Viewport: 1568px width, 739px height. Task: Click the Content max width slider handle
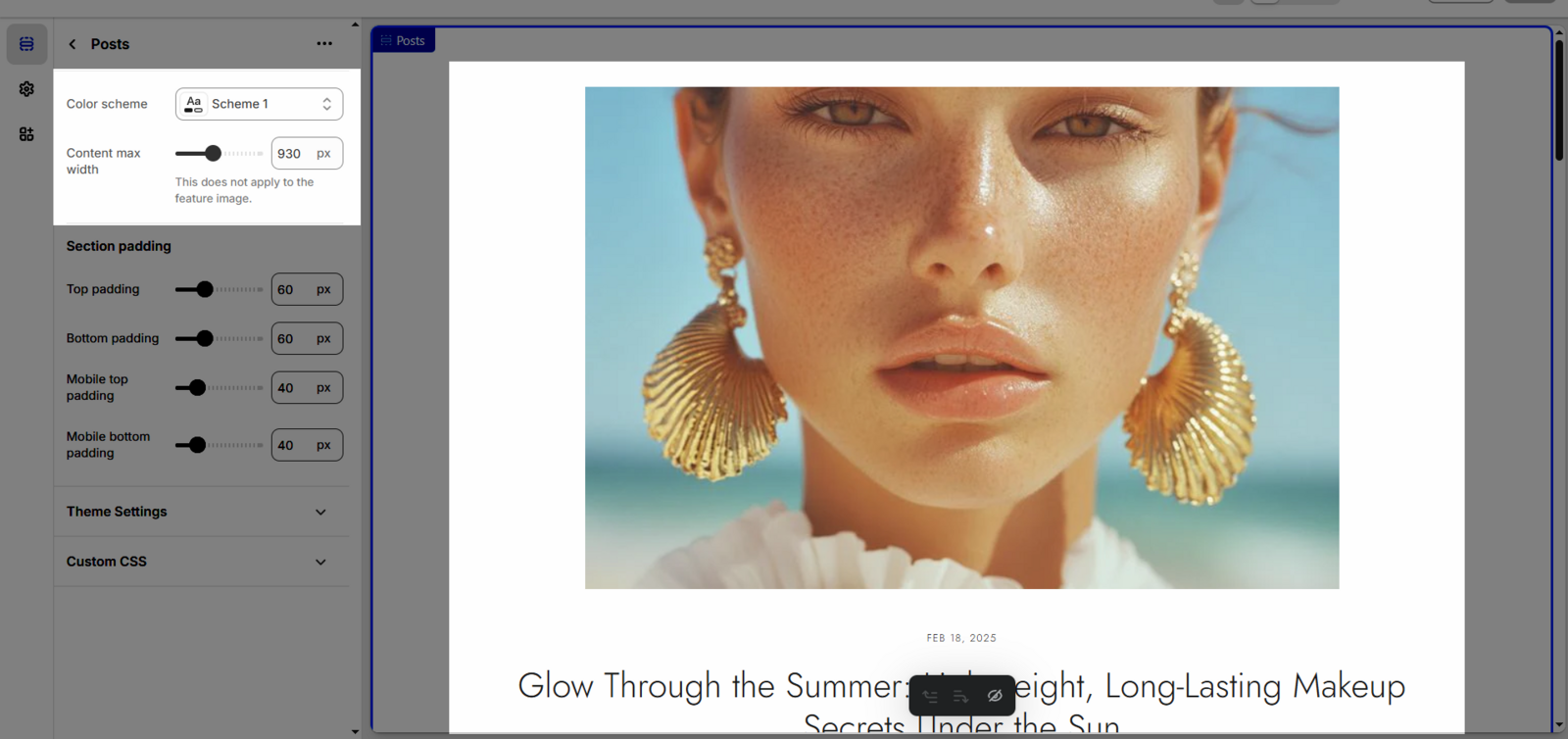(213, 154)
